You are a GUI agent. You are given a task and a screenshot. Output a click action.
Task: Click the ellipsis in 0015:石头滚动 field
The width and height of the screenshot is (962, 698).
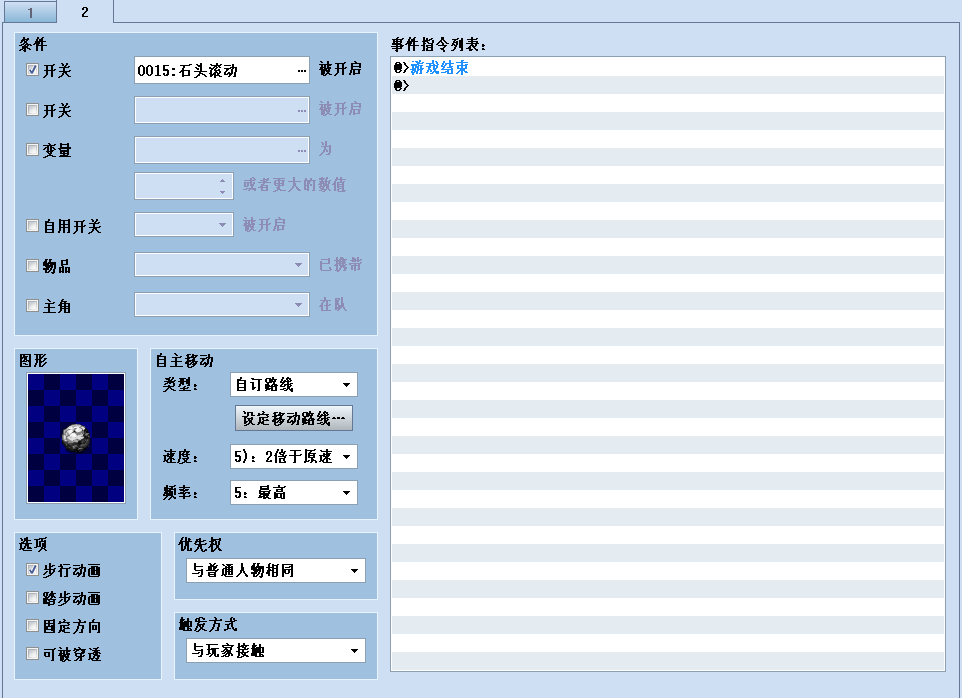coord(301,71)
